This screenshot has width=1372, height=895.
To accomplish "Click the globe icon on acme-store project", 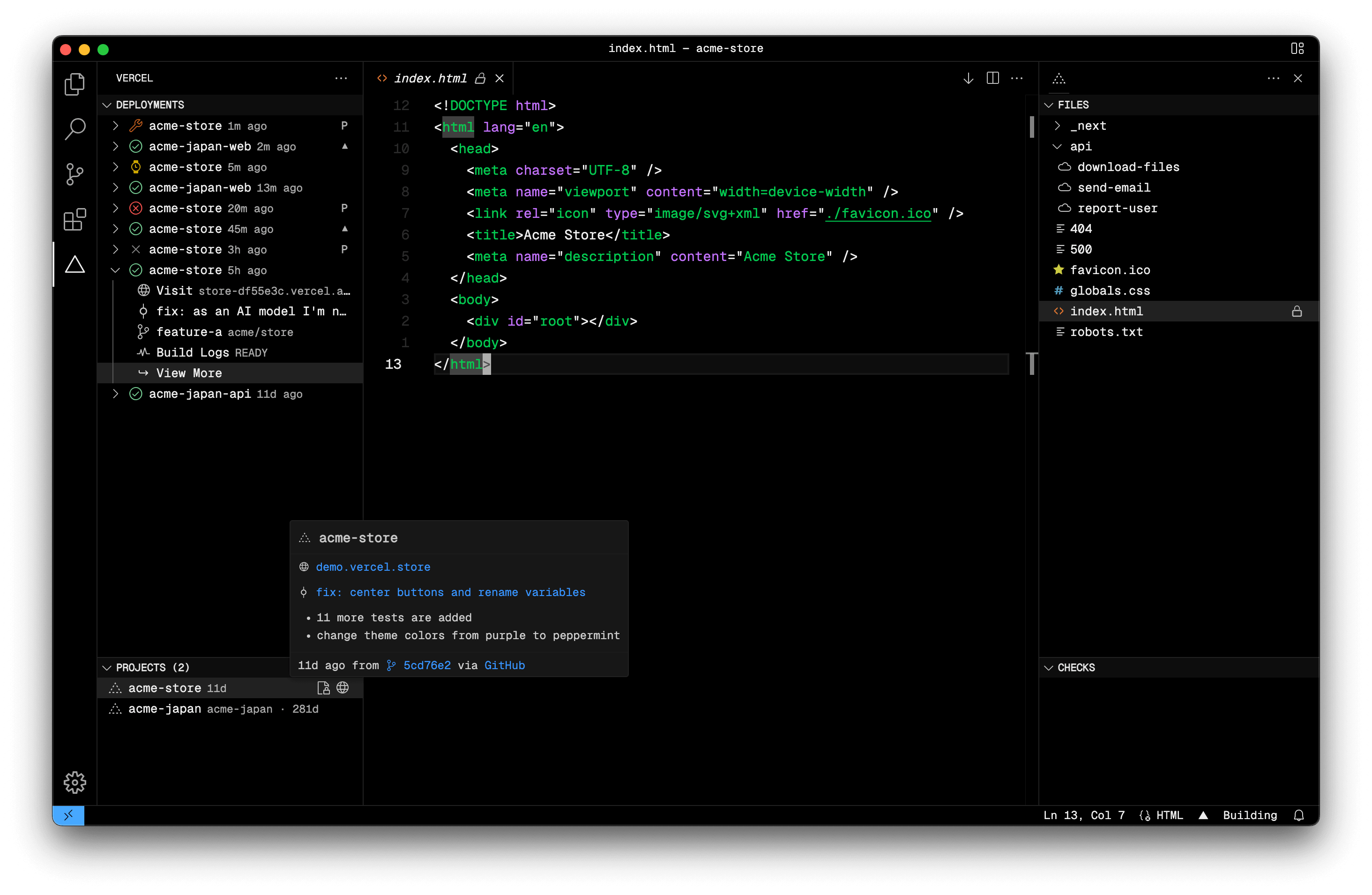I will pos(343,687).
